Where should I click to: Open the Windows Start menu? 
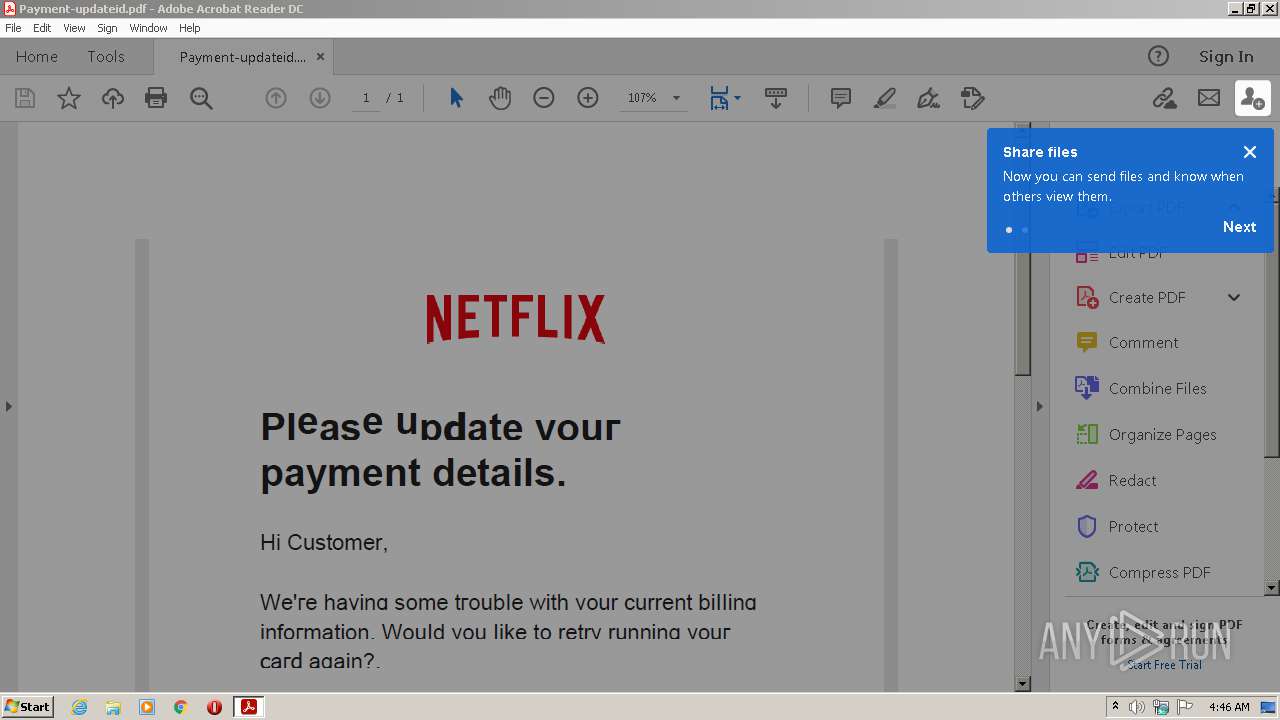tap(28, 706)
